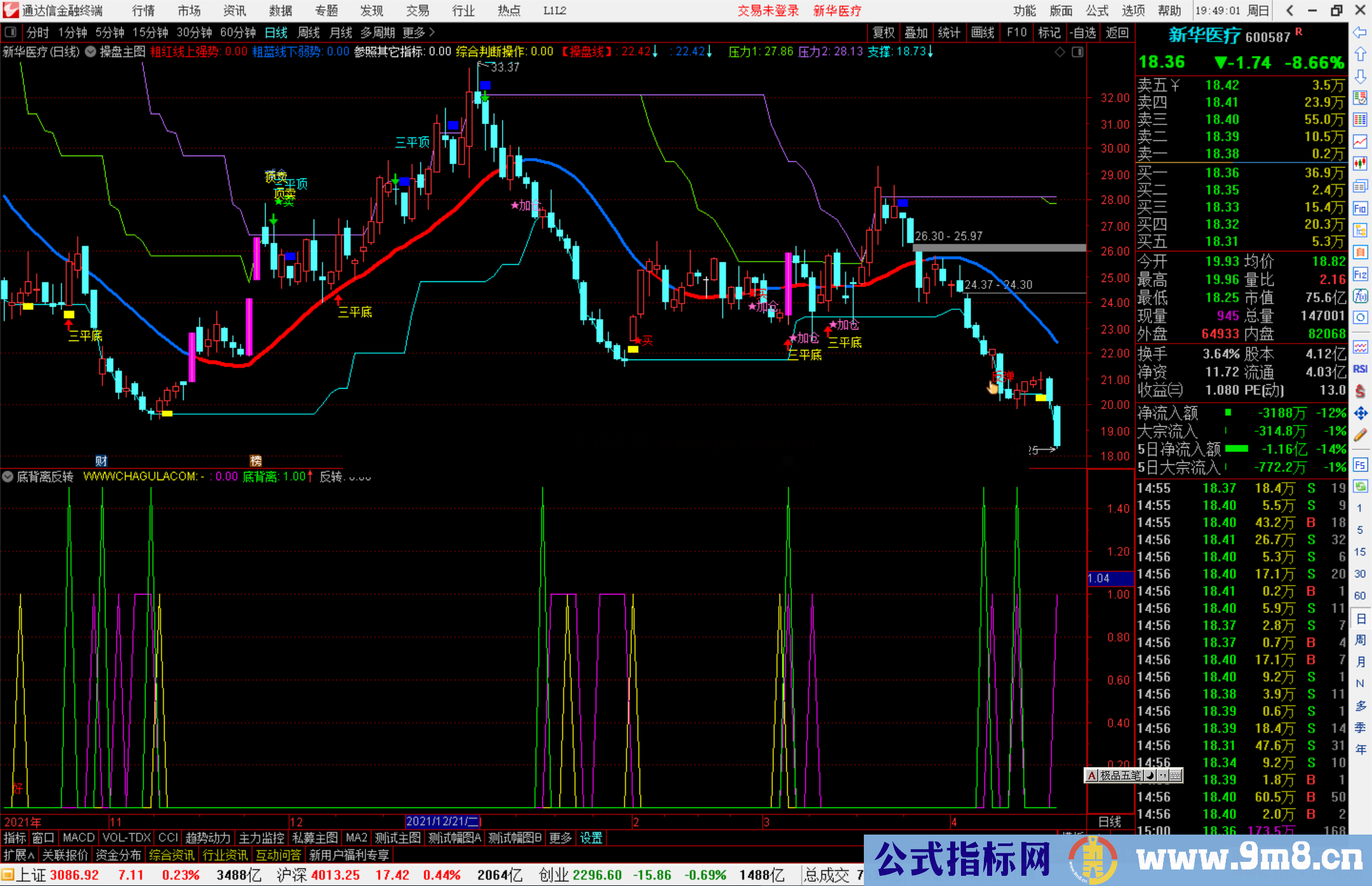The height and width of the screenshot is (886, 1372).
Task: Open the 复权 dropdown
Action: click(x=884, y=32)
